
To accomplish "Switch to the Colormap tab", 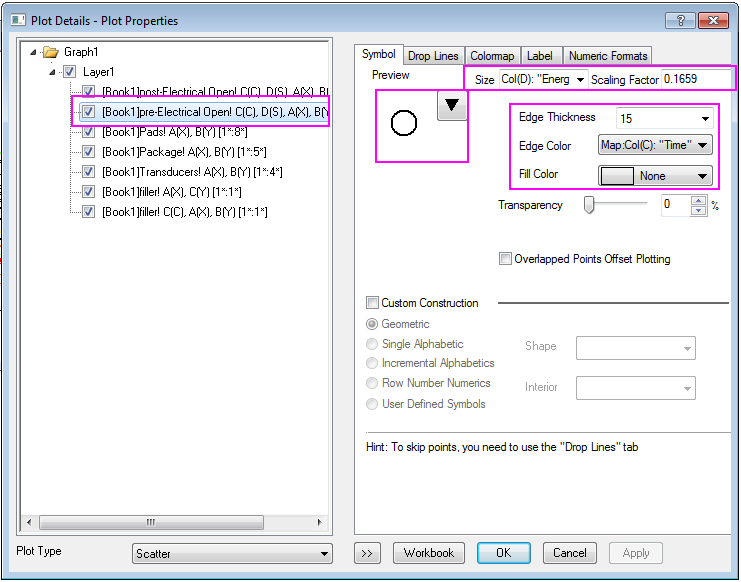I will pyautogui.click(x=492, y=56).
